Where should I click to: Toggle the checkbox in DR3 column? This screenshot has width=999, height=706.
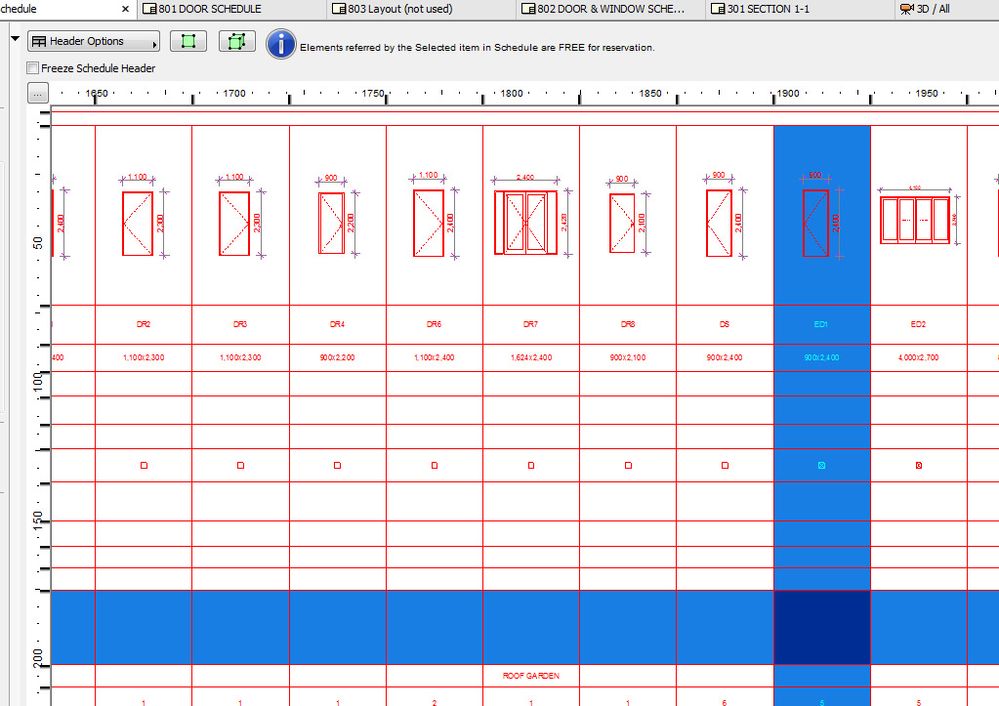click(240, 465)
